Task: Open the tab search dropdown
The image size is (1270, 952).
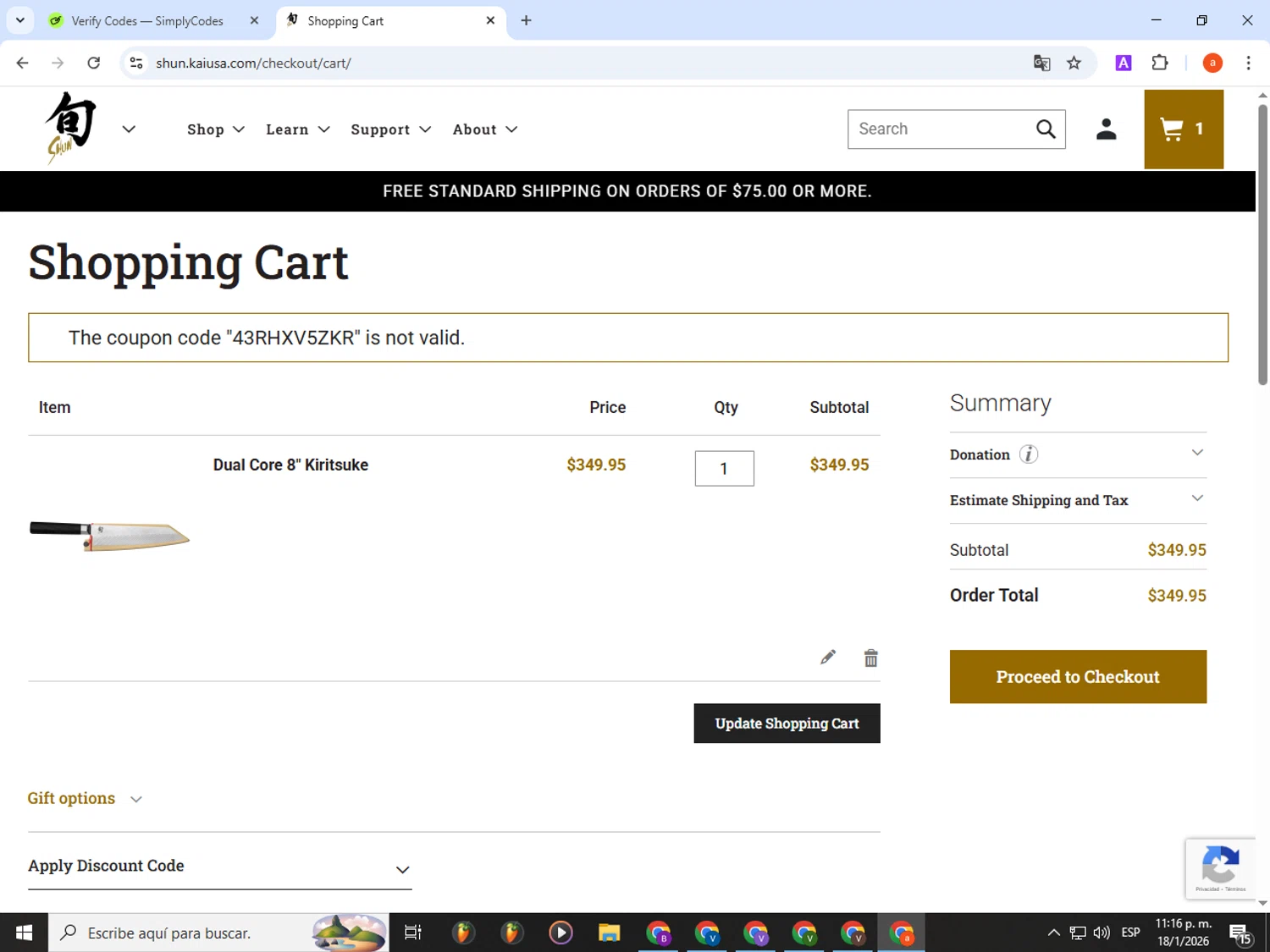Action: pyautogui.click(x=20, y=20)
